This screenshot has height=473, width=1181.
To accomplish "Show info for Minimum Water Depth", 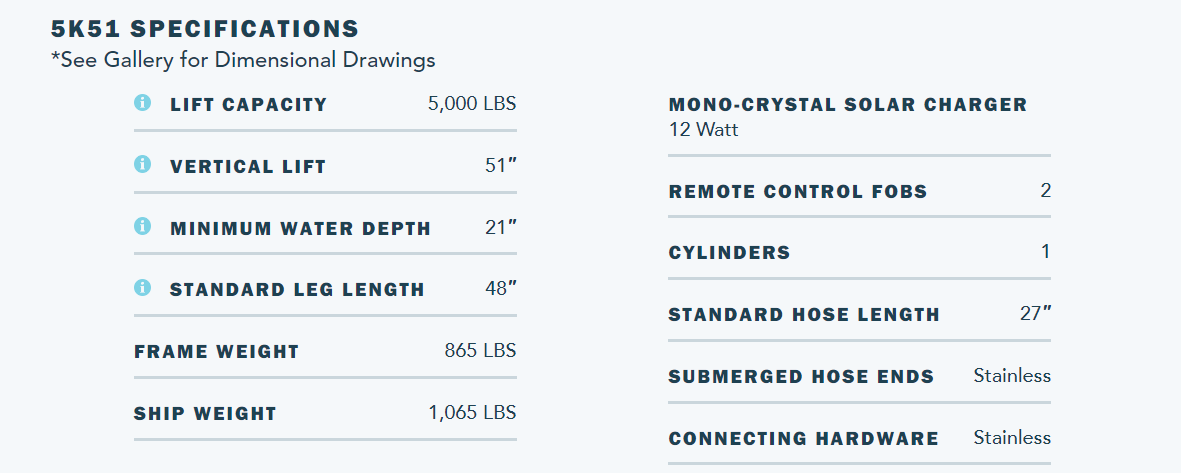I will point(142,226).
